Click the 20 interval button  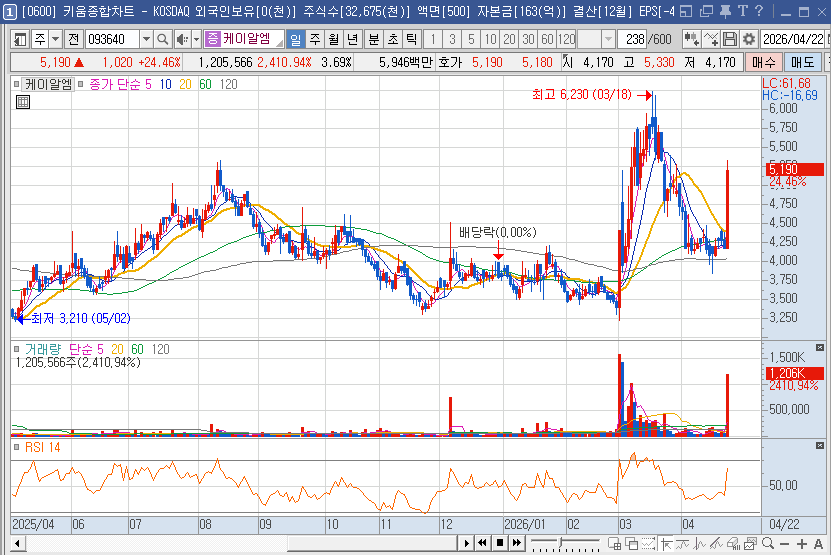point(509,39)
